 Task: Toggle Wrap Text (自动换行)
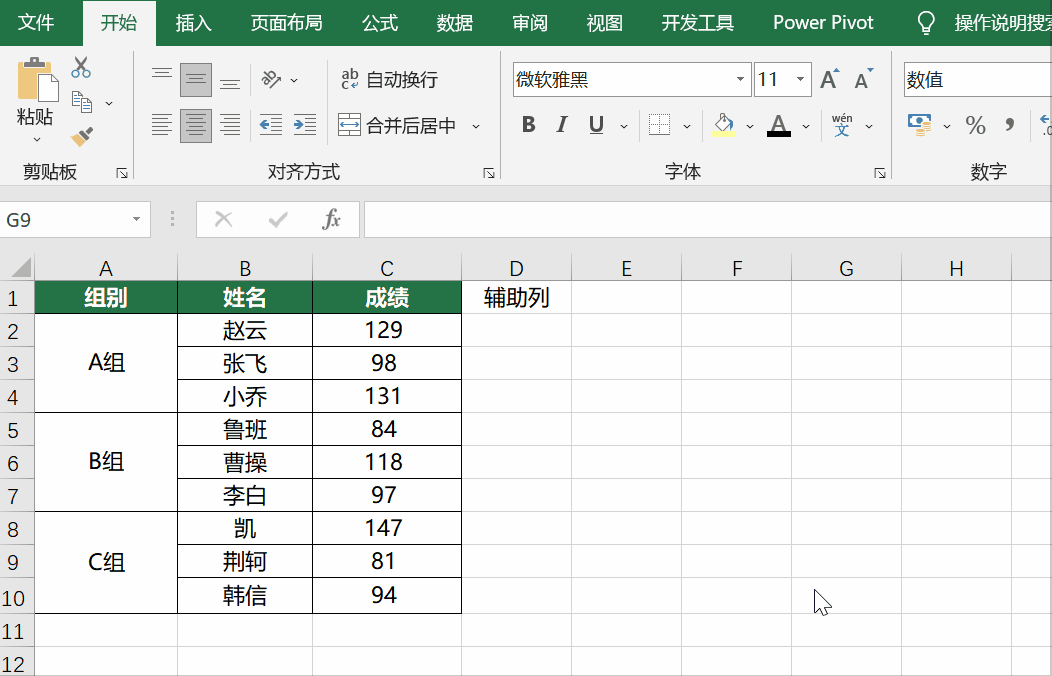tap(390, 80)
